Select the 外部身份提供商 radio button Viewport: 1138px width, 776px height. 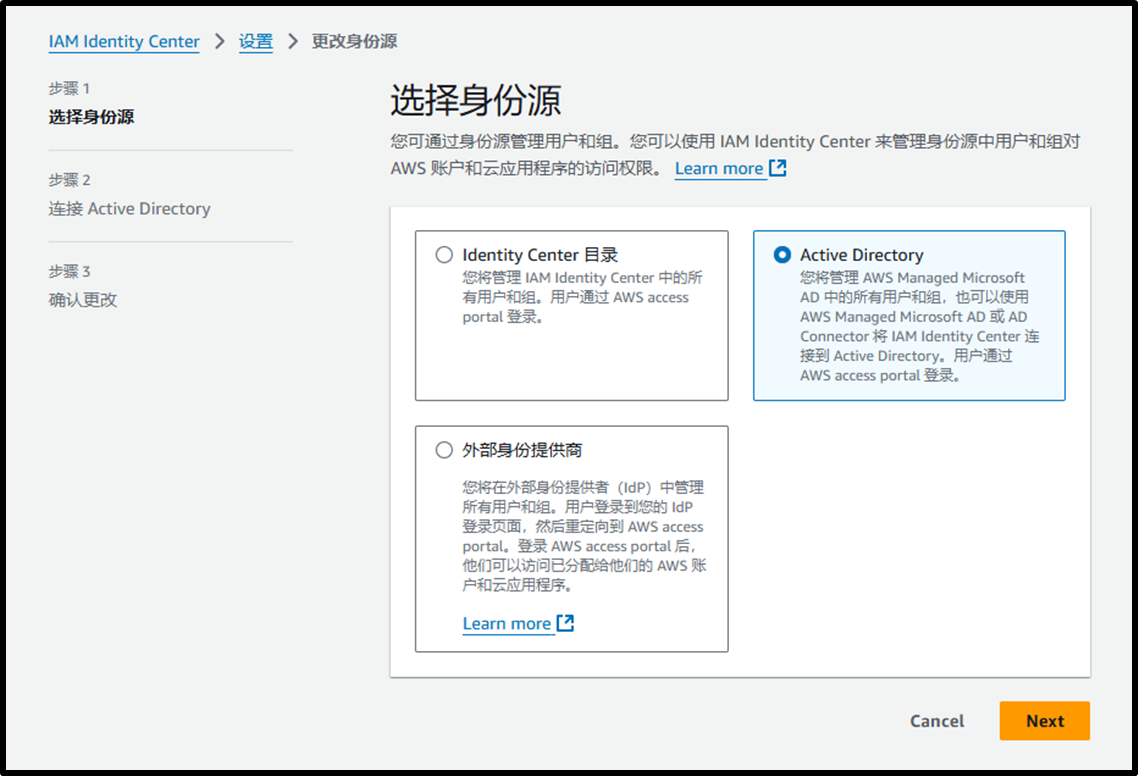444,450
